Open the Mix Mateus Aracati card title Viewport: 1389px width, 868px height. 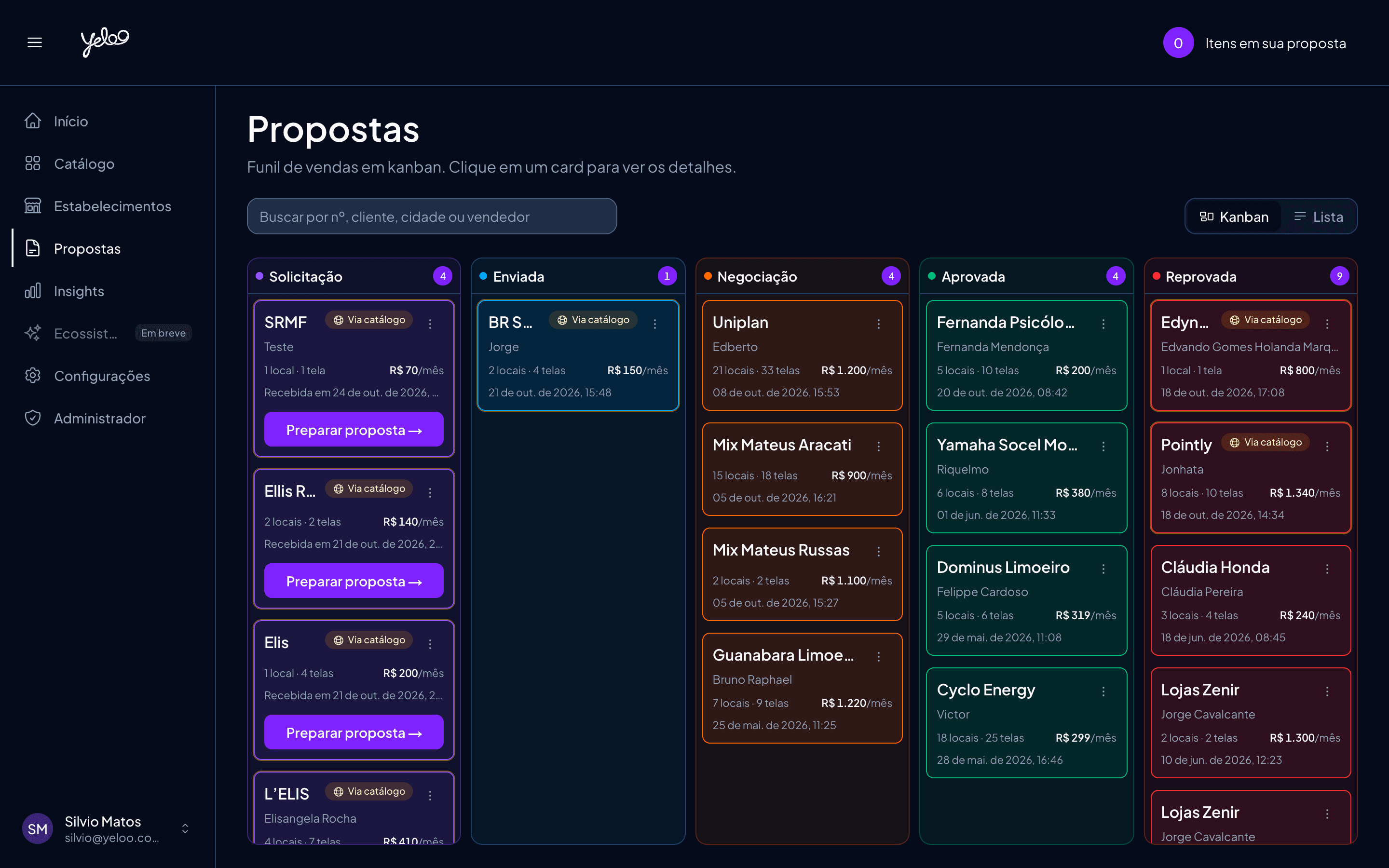(x=782, y=445)
